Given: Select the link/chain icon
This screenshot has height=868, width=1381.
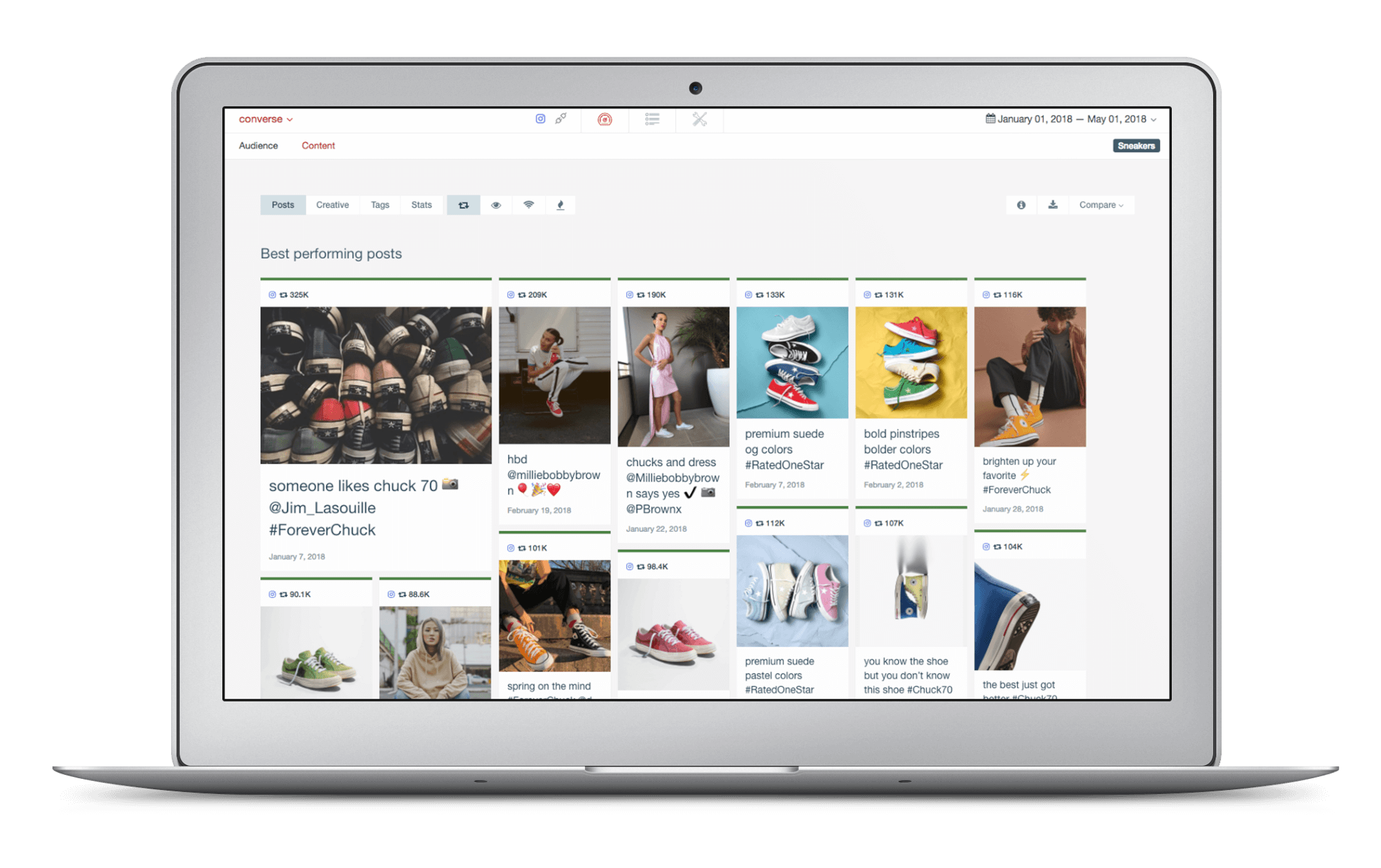Looking at the screenshot, I should pyautogui.click(x=561, y=119).
